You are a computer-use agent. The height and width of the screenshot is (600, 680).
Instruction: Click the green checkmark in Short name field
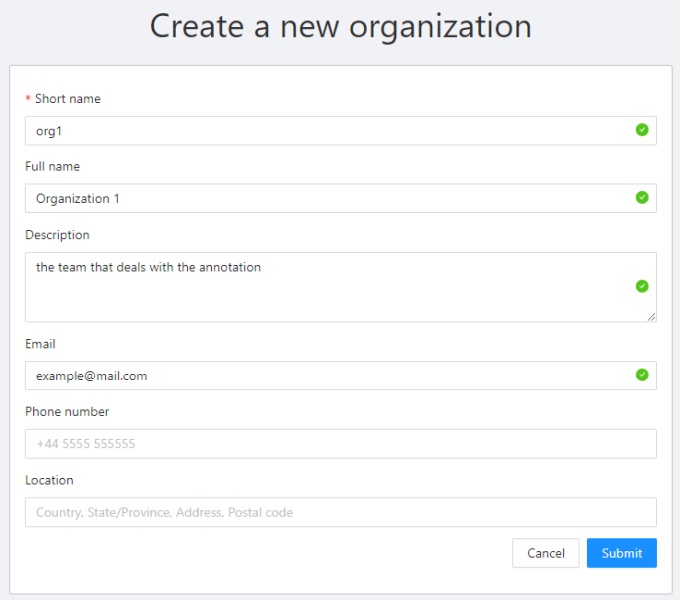pos(642,130)
